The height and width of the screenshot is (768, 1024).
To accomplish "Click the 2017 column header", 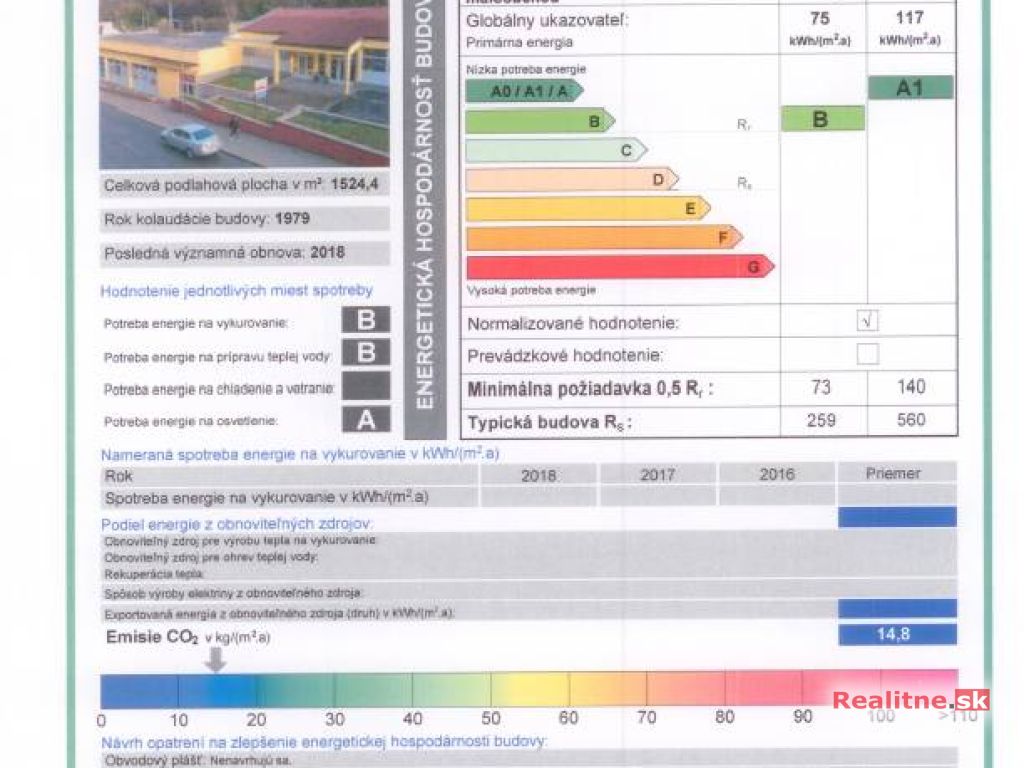I will point(658,475).
